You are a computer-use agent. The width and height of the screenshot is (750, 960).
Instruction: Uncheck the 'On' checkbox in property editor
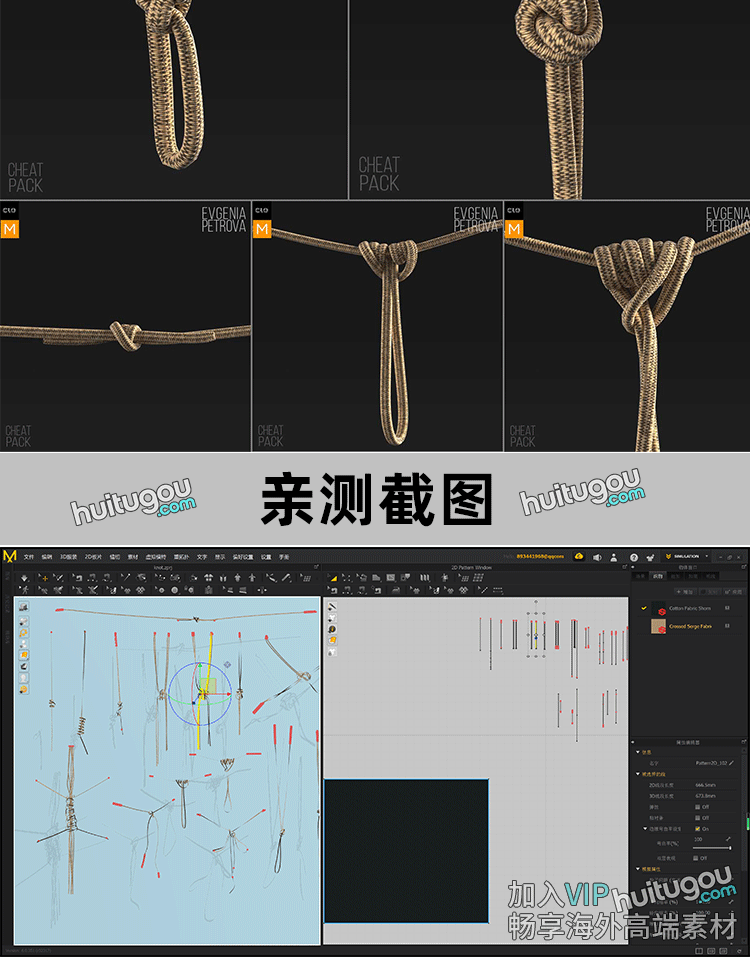tap(696, 828)
